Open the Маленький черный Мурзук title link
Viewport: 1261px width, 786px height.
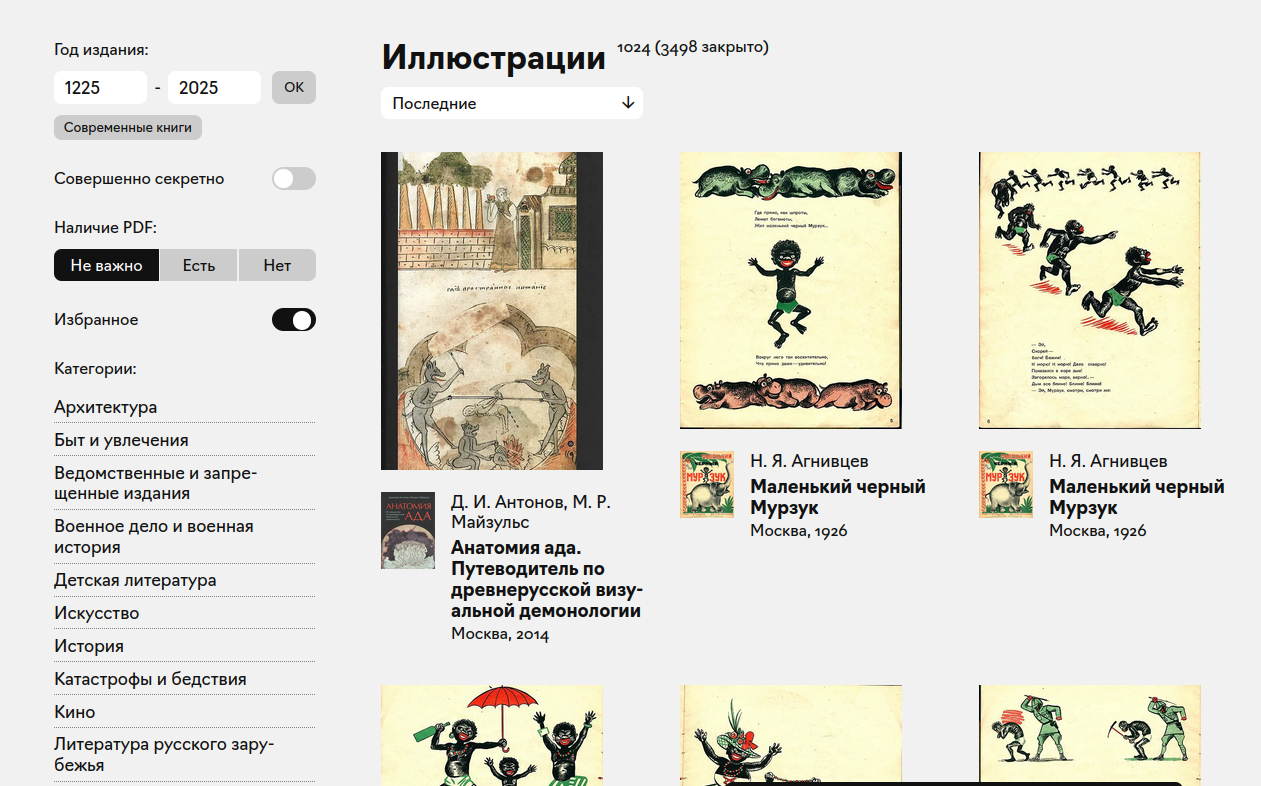837,497
